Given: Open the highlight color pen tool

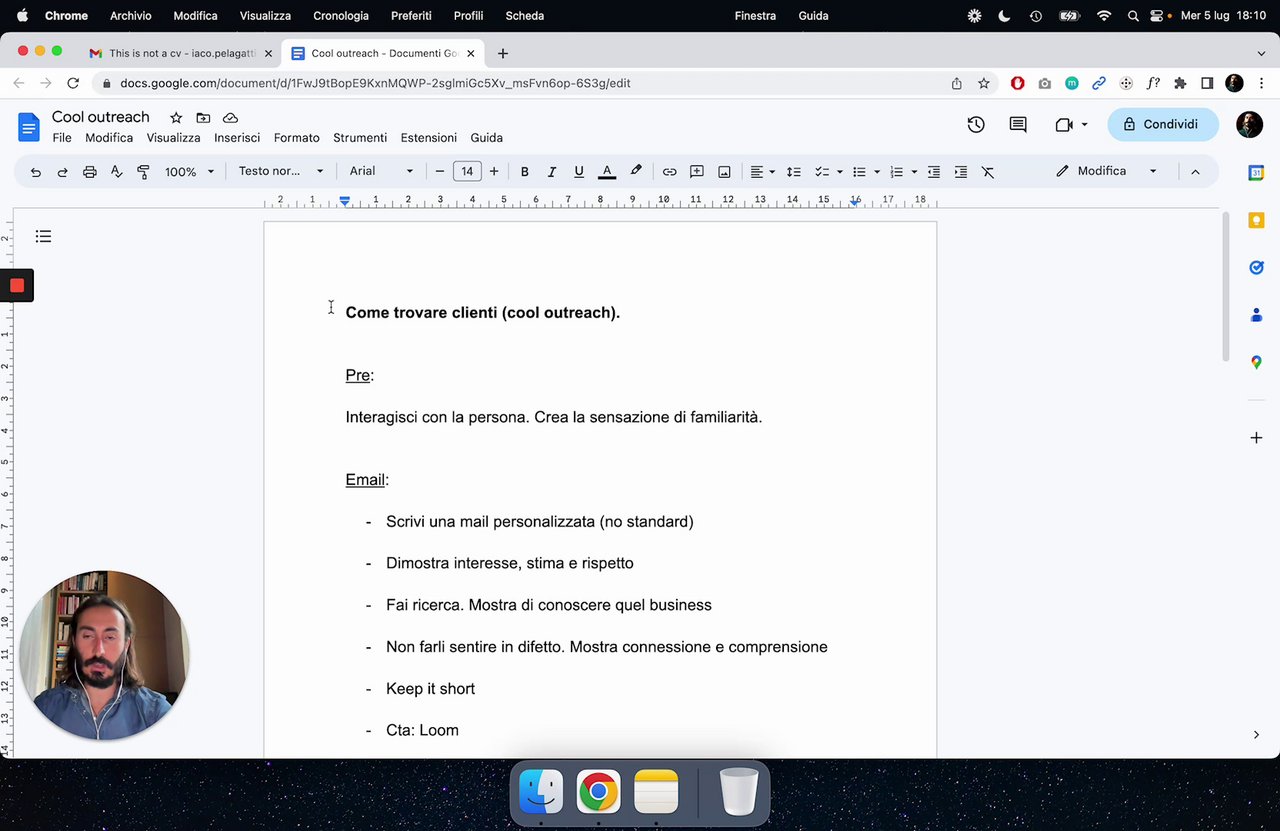Looking at the screenshot, I should [x=636, y=172].
